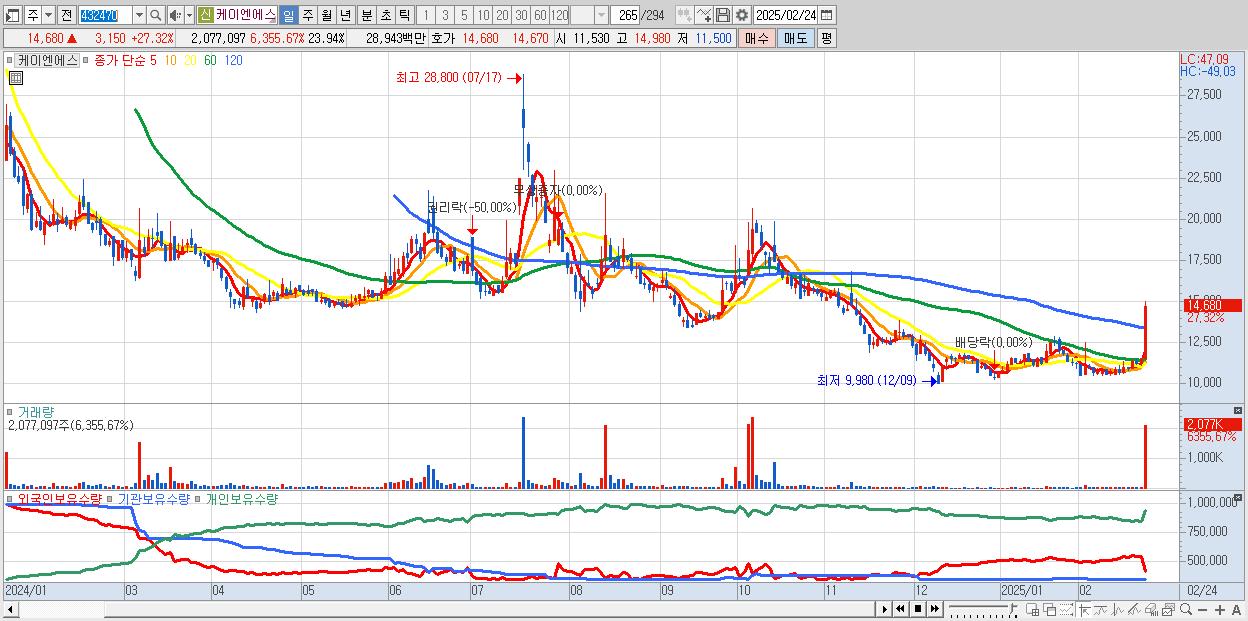1248x621 pixels.
Task: Choose the 1 interval button
Action: pos(425,15)
